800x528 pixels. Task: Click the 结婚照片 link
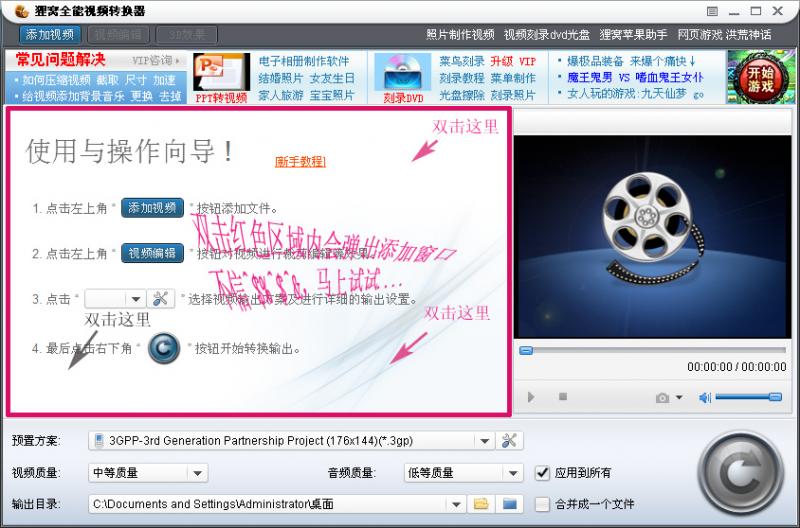coord(281,79)
